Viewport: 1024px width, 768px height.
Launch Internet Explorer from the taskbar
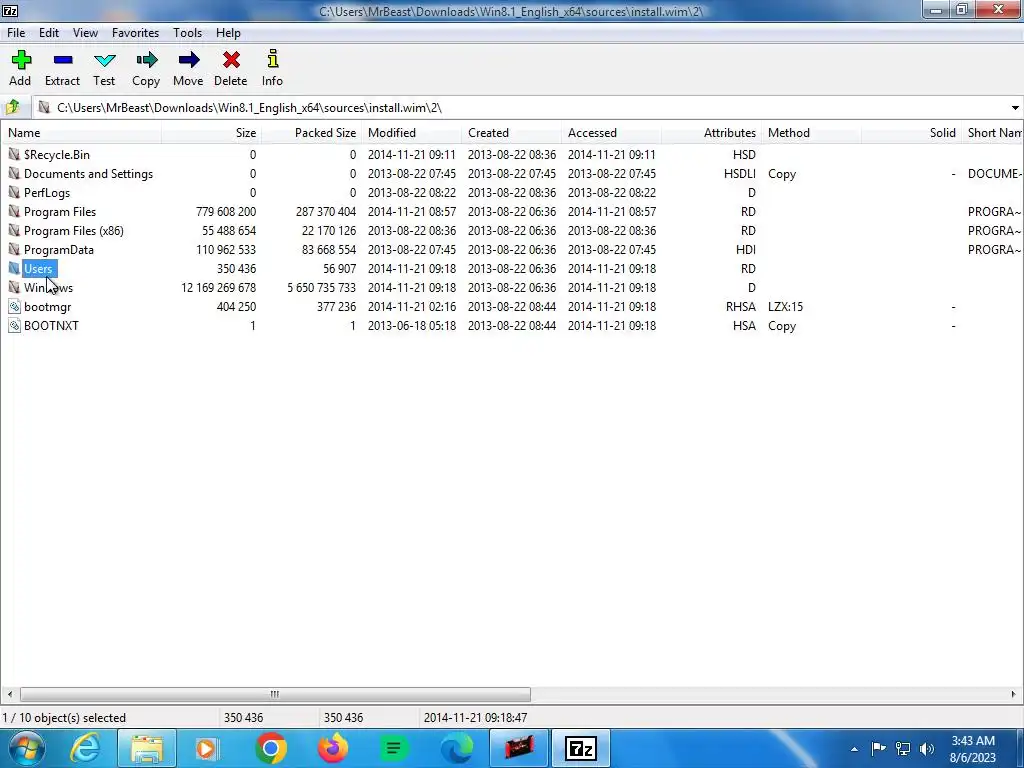point(85,748)
